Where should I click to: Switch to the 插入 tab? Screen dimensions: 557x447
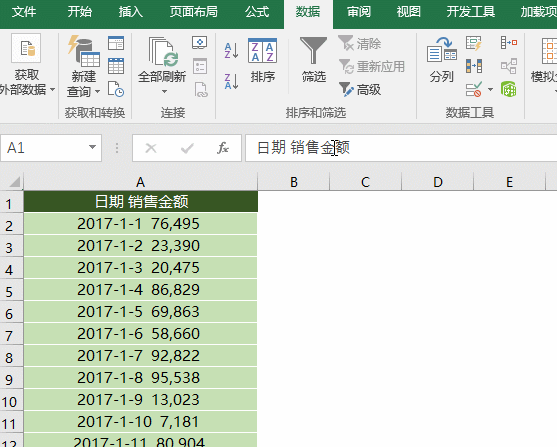tap(131, 12)
